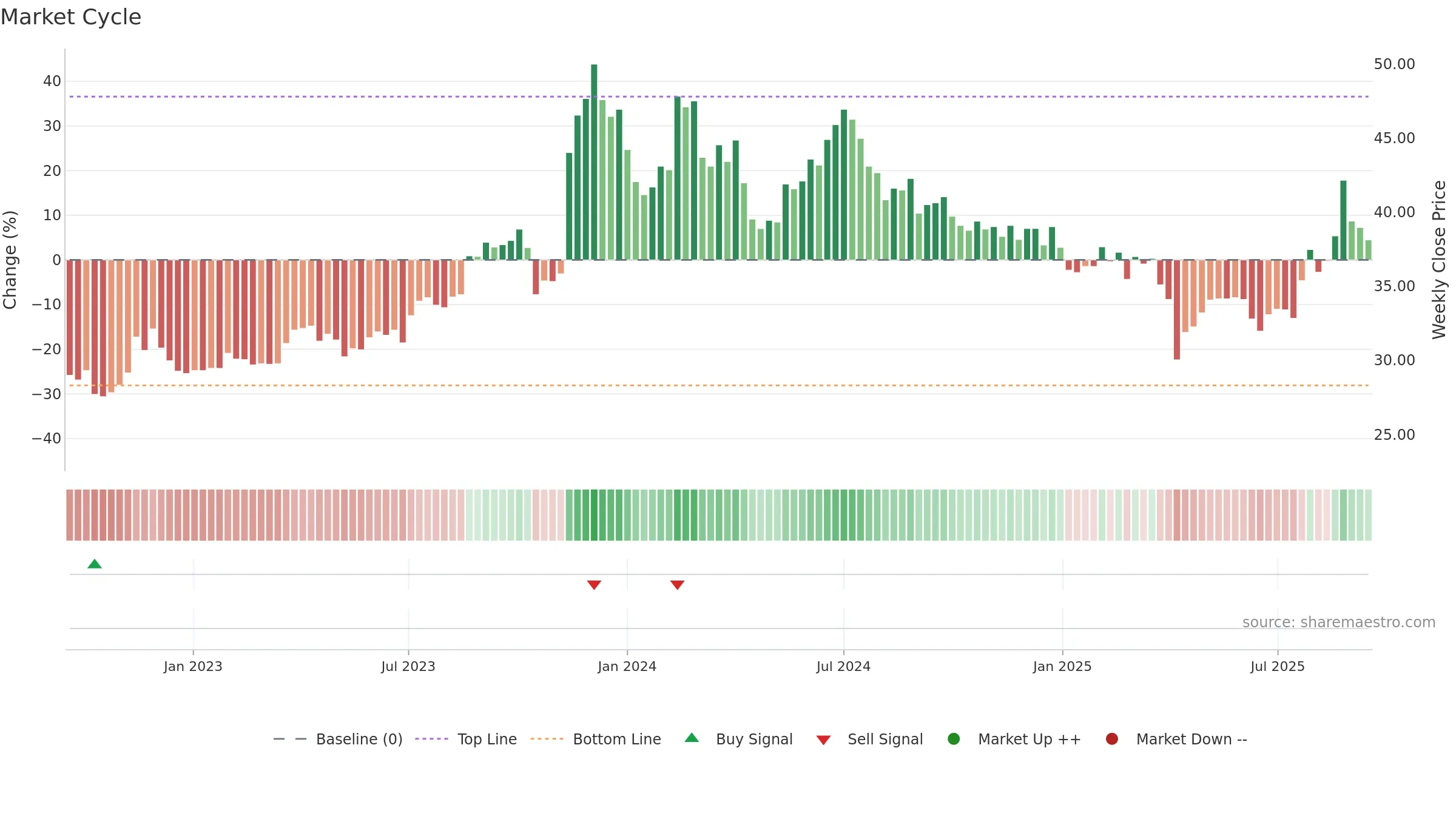Click the −30 change axis label
The width and height of the screenshot is (1456, 819).
coord(47,394)
